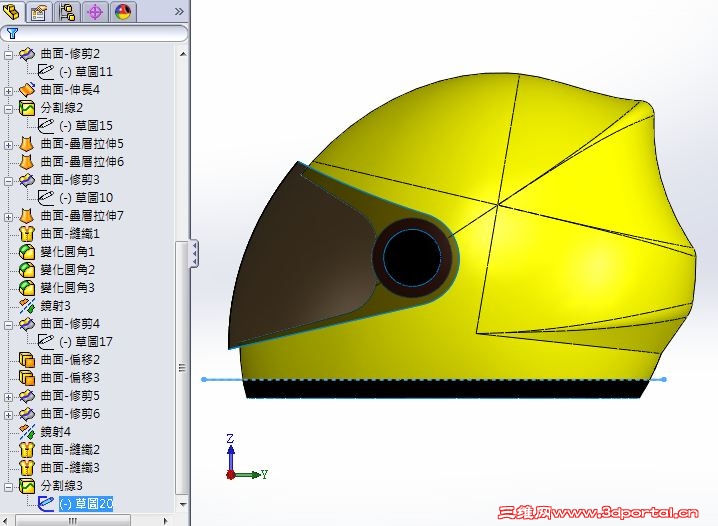Collapse the 分割線3 feature node
This screenshot has width=718, height=526.
[x=8, y=487]
